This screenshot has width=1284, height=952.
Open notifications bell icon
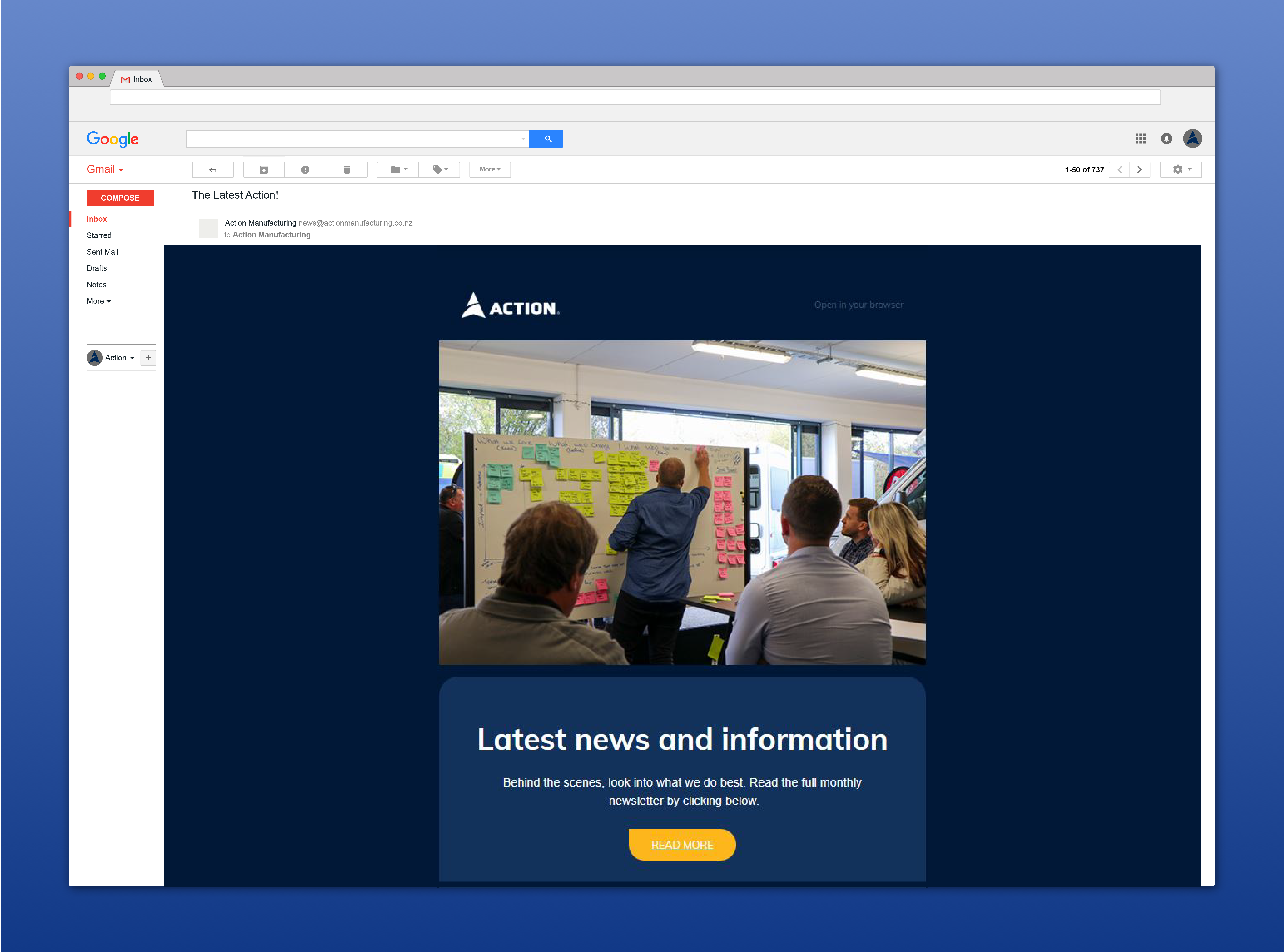point(1166,139)
